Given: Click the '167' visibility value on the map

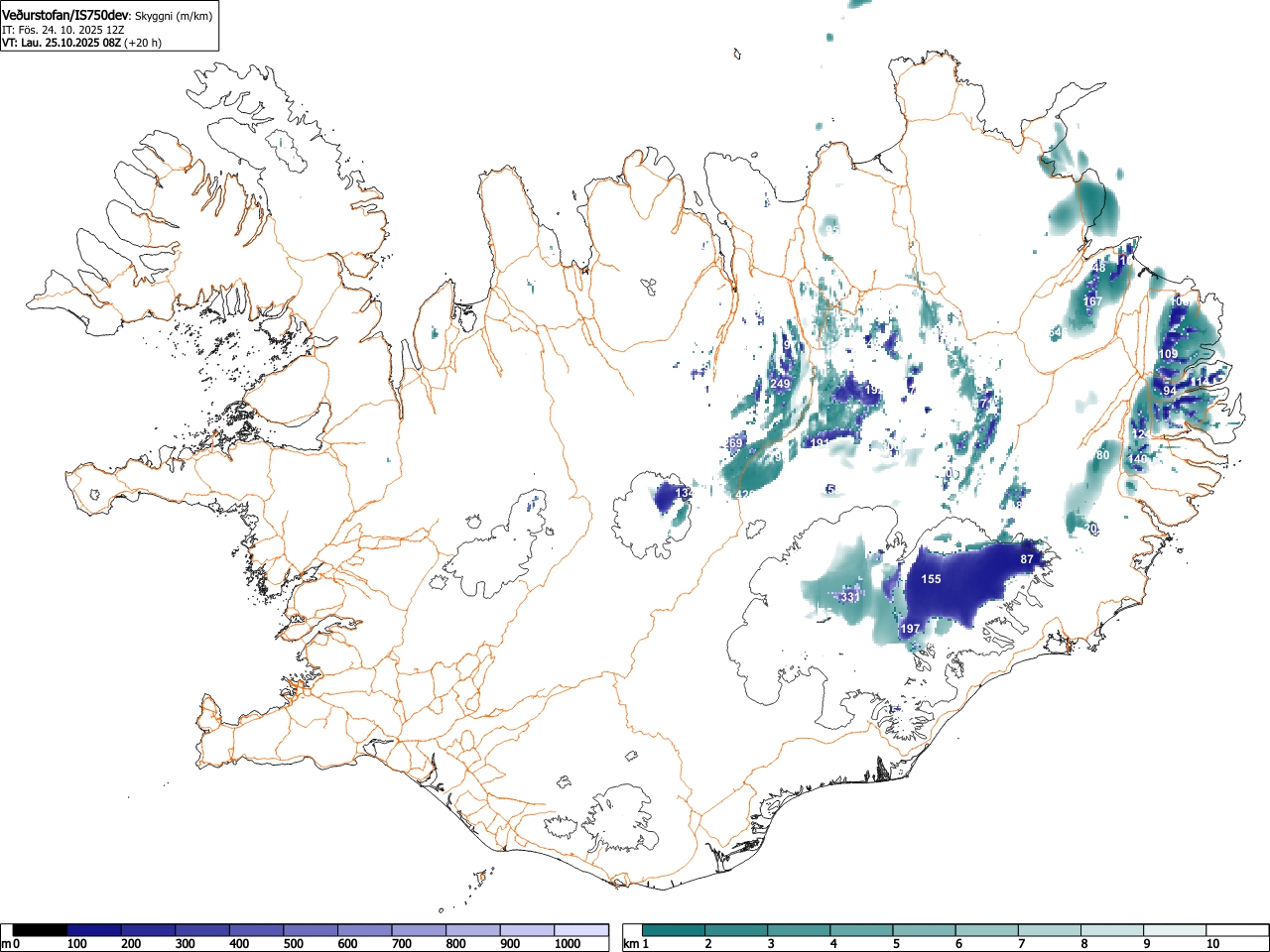Looking at the screenshot, I should click(1092, 301).
